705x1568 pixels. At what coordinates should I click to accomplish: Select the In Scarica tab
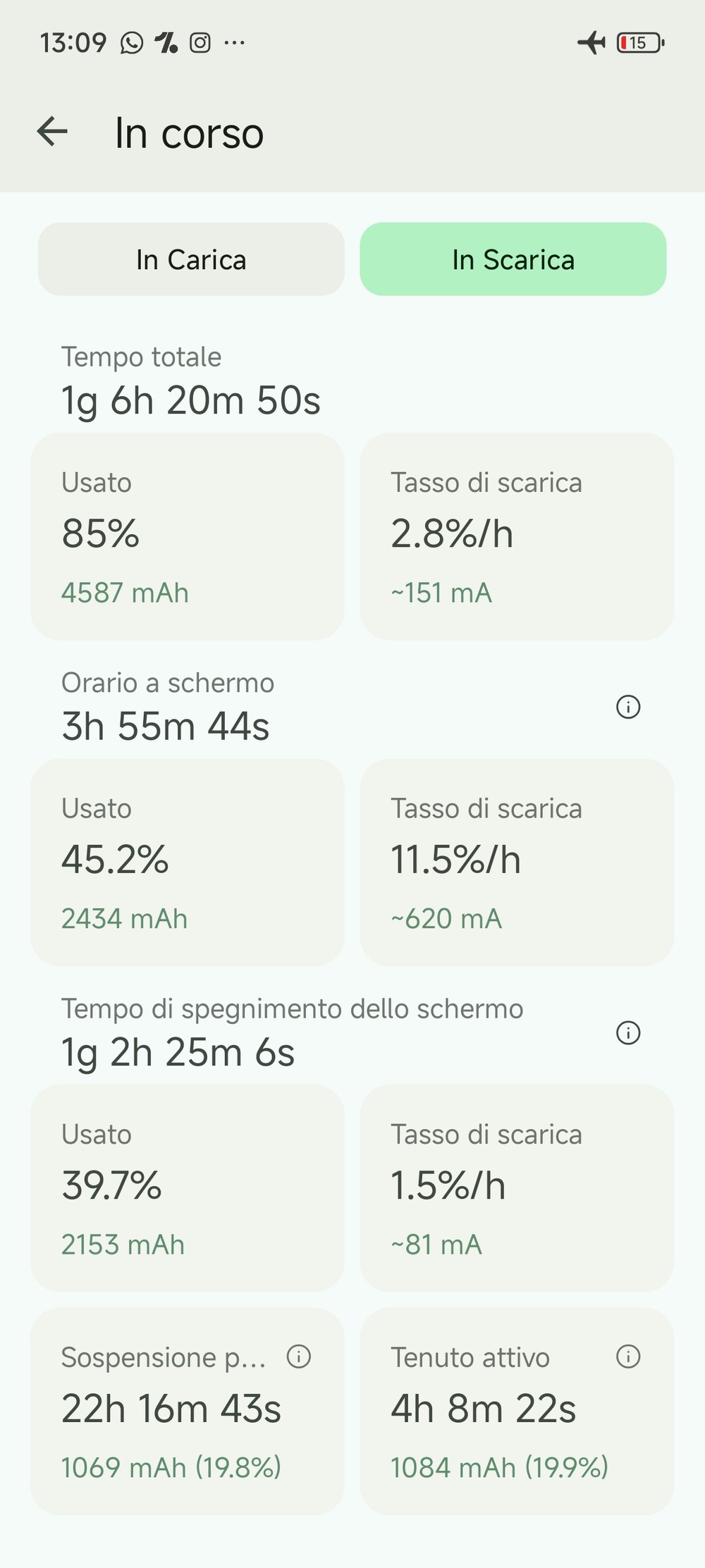tap(513, 259)
